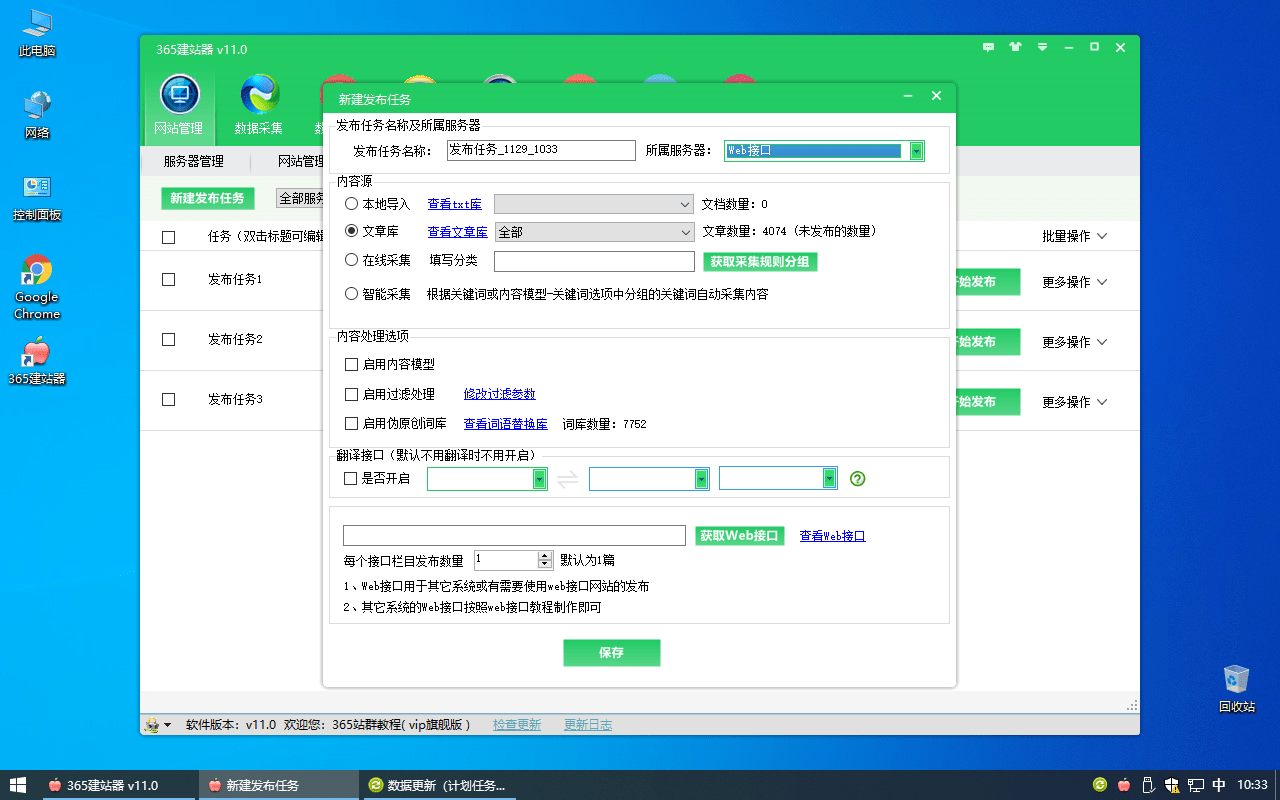Click apple 365 tray icon
Screen dimensions: 1280x800
(x=1124, y=785)
